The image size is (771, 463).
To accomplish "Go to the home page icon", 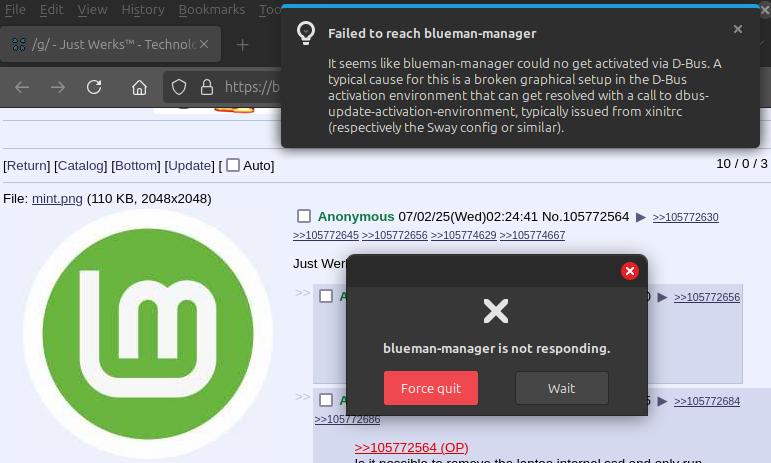I will click(x=139, y=87).
